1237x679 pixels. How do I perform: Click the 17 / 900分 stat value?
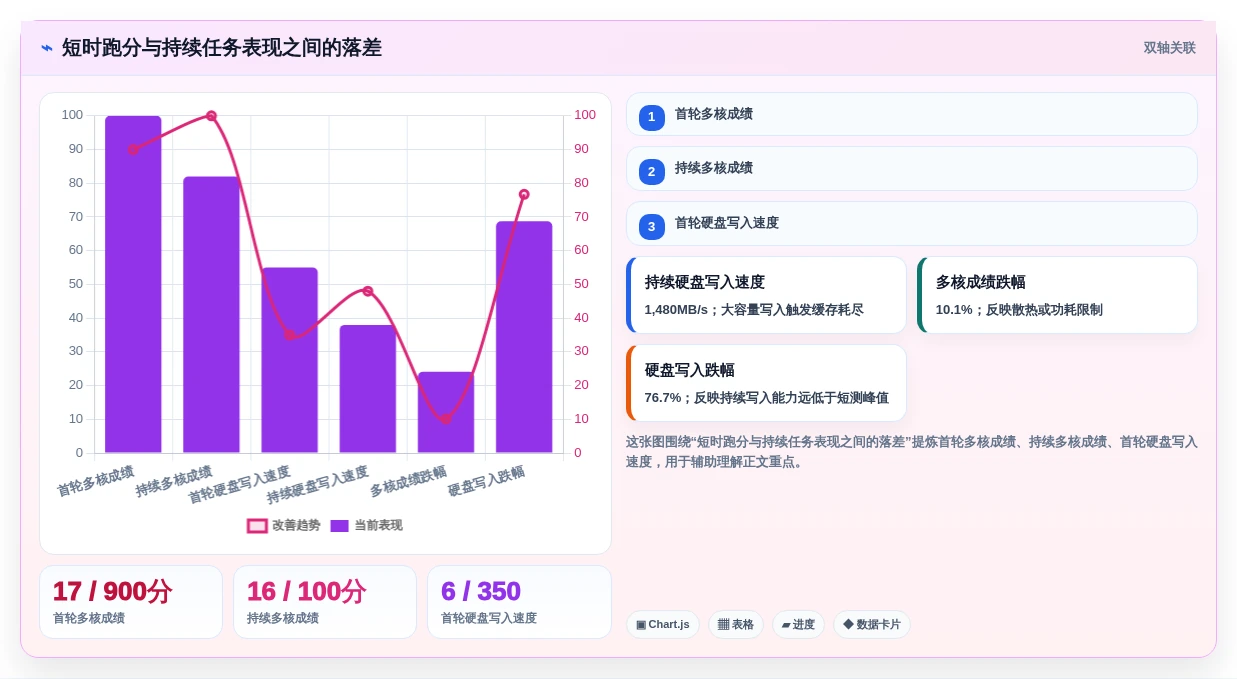[x=112, y=592]
